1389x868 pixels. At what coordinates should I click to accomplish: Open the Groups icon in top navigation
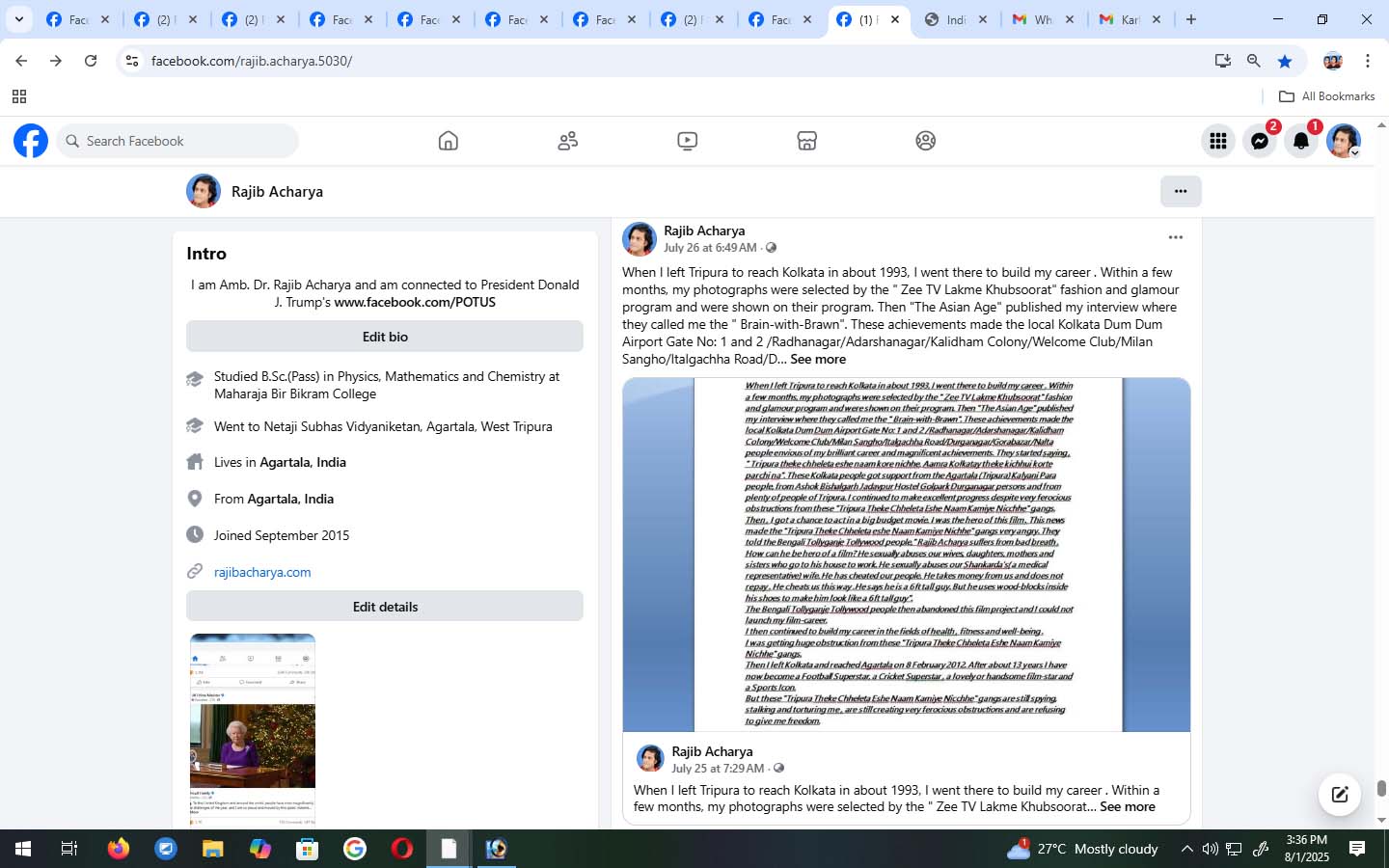coord(926,141)
